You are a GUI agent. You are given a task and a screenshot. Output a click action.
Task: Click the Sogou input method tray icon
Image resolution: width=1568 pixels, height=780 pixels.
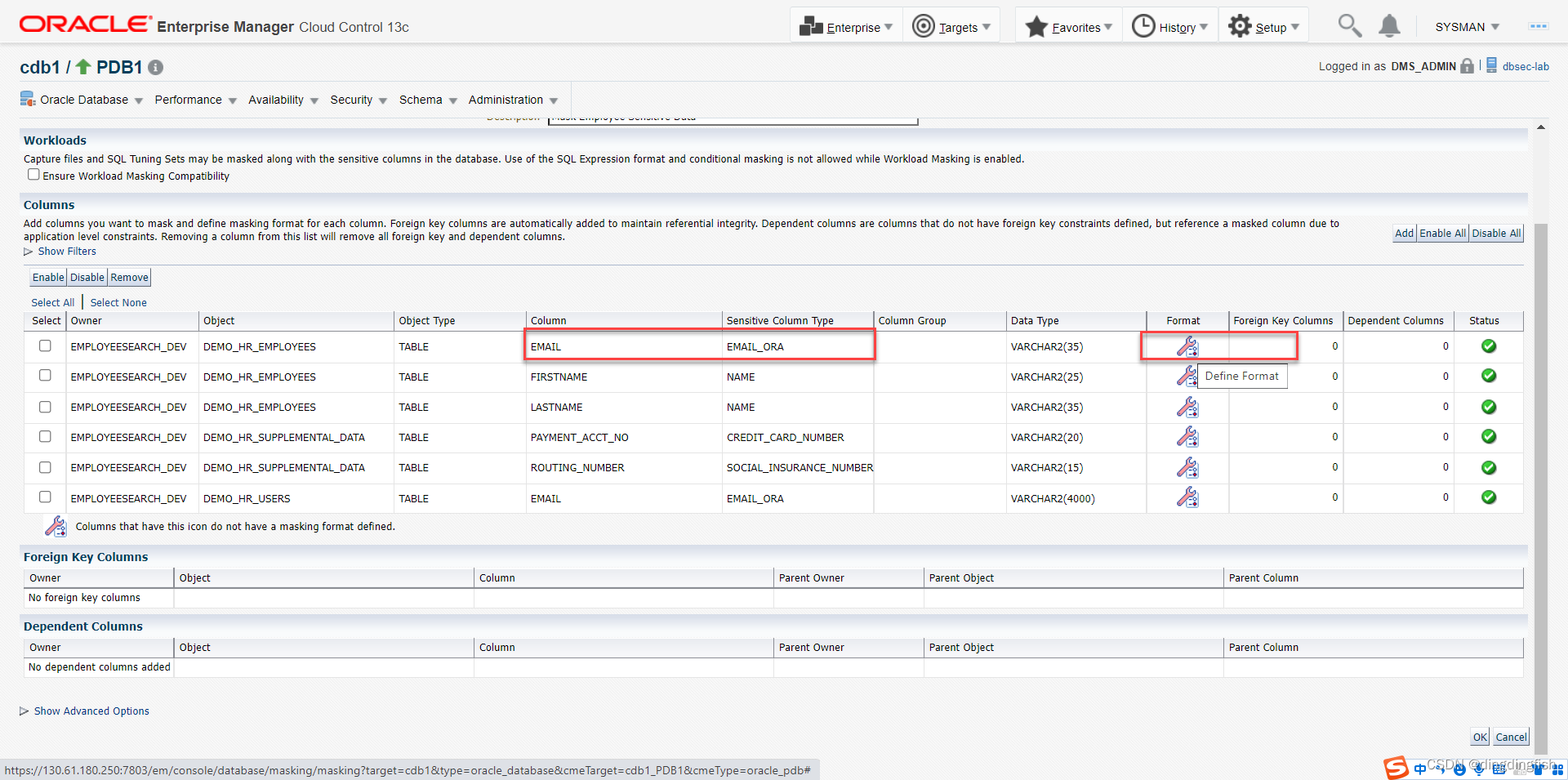(1396, 768)
